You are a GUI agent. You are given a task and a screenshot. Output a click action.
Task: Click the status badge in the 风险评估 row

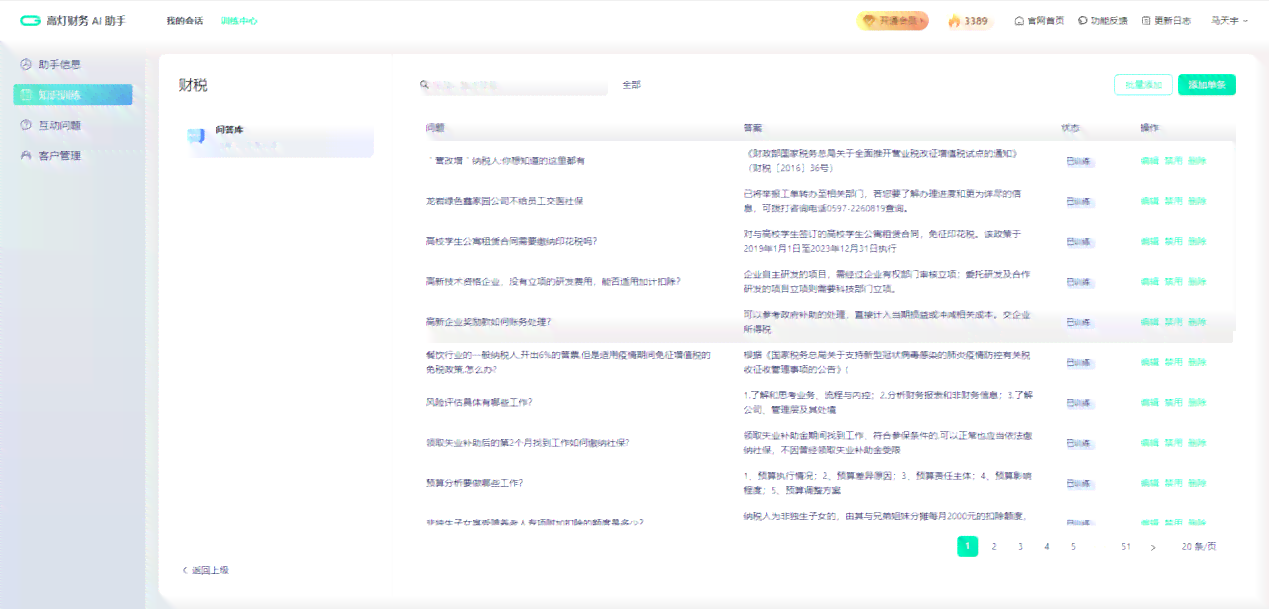point(1078,402)
